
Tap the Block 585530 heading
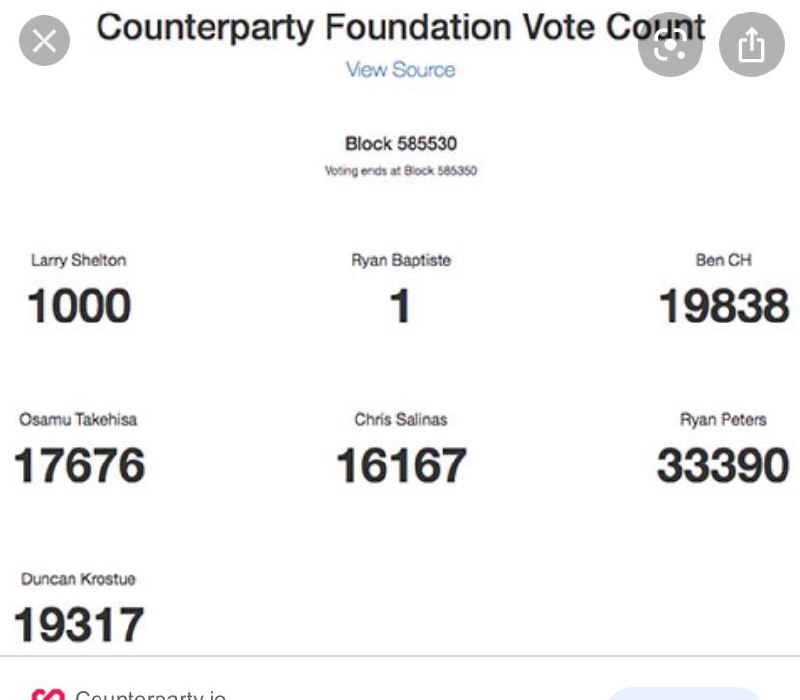(401, 144)
